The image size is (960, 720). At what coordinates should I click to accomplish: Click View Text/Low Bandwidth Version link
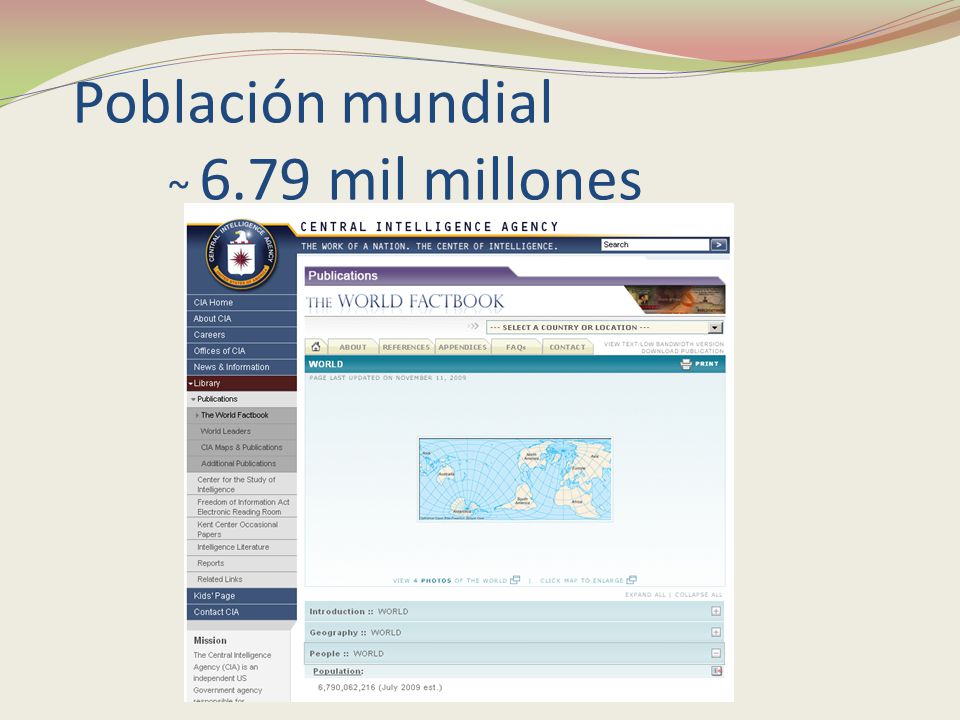(x=664, y=344)
